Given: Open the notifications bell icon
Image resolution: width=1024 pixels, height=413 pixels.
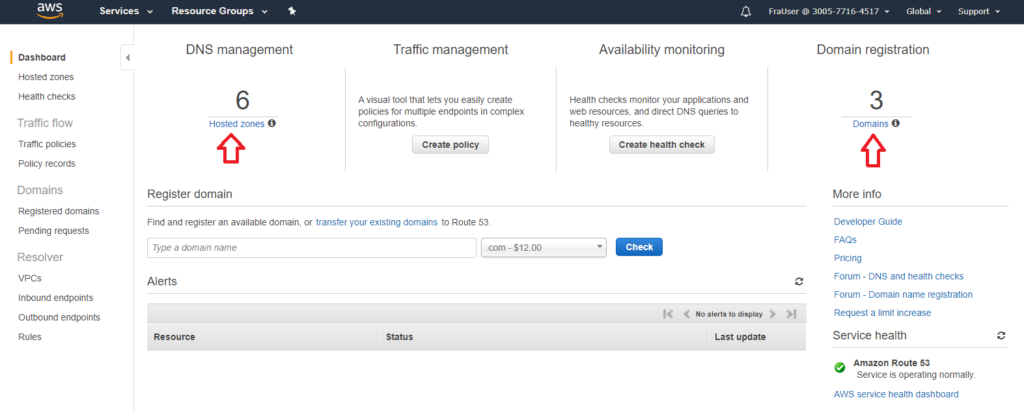Looking at the screenshot, I should click(x=745, y=12).
